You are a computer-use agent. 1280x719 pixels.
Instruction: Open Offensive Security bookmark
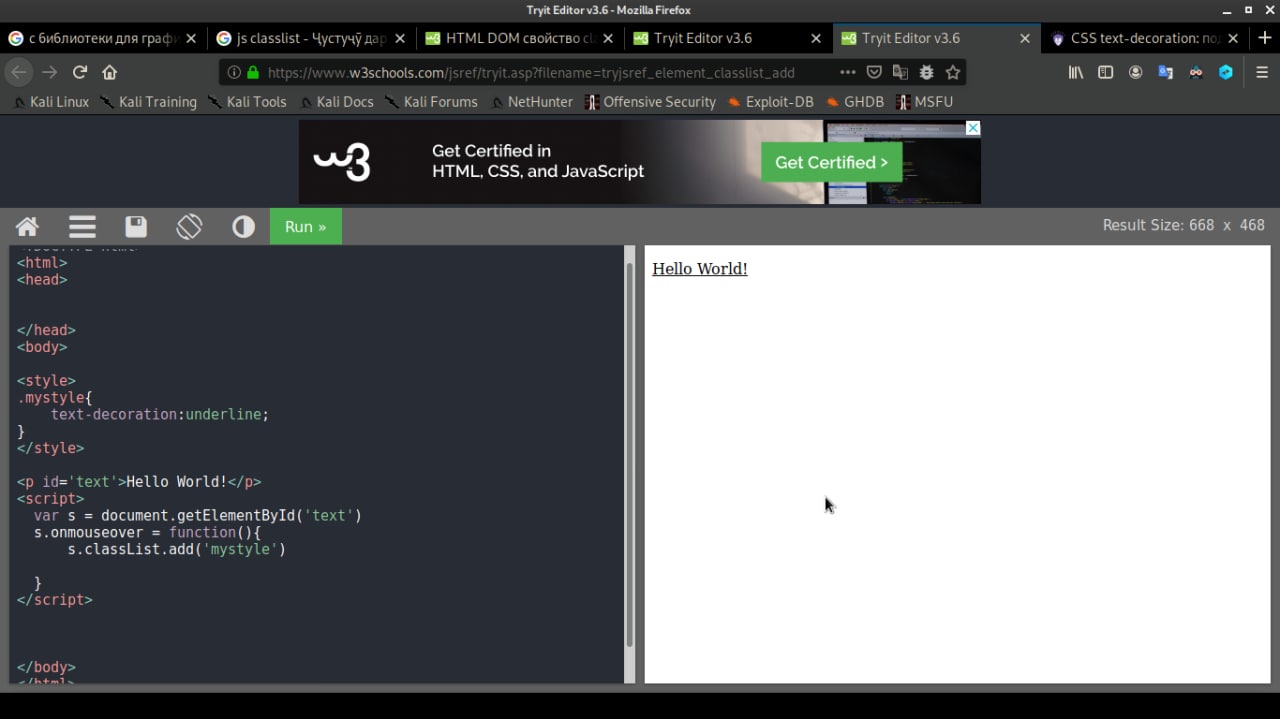click(650, 102)
